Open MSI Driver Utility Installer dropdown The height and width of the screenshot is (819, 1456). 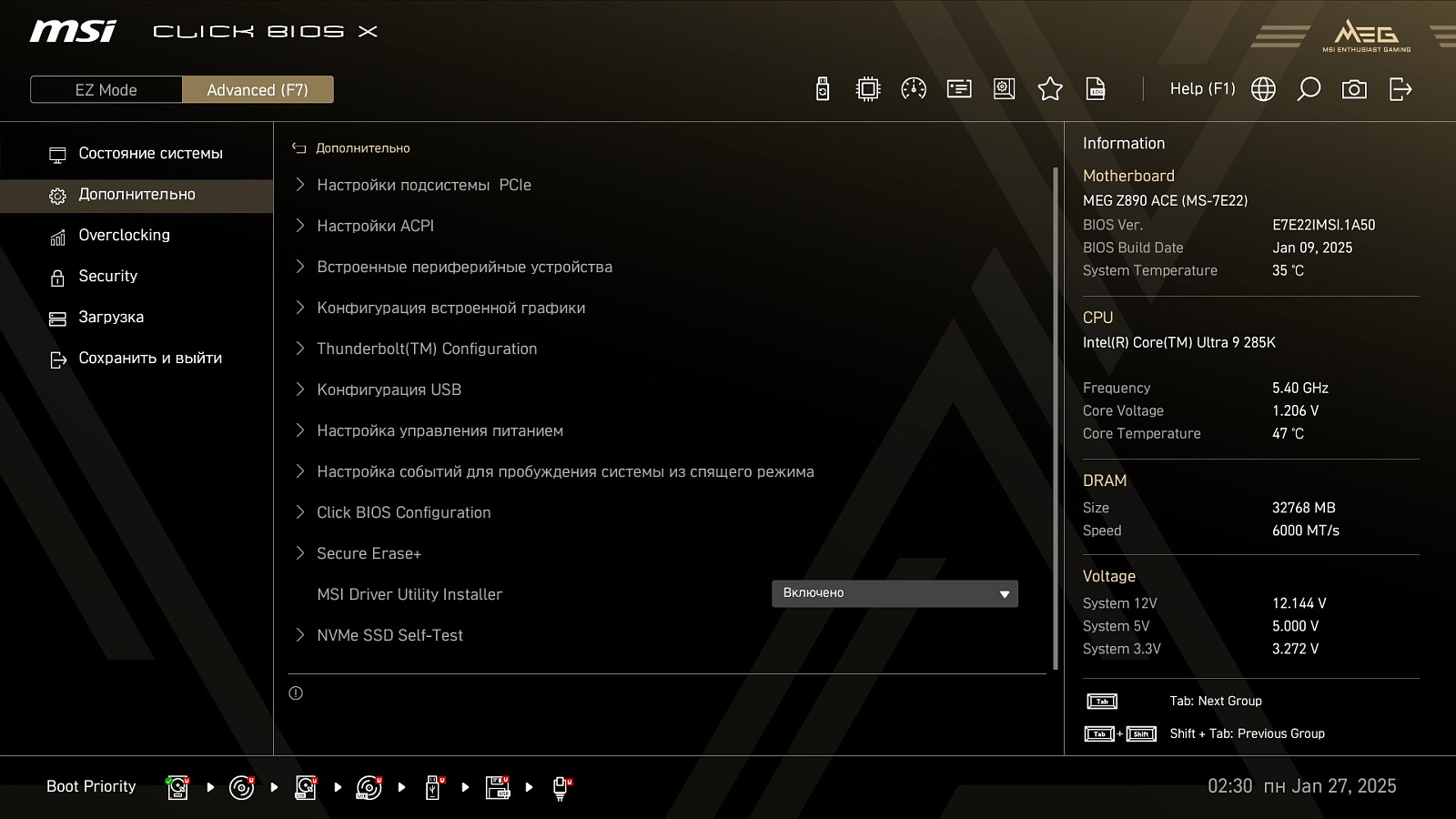point(895,593)
